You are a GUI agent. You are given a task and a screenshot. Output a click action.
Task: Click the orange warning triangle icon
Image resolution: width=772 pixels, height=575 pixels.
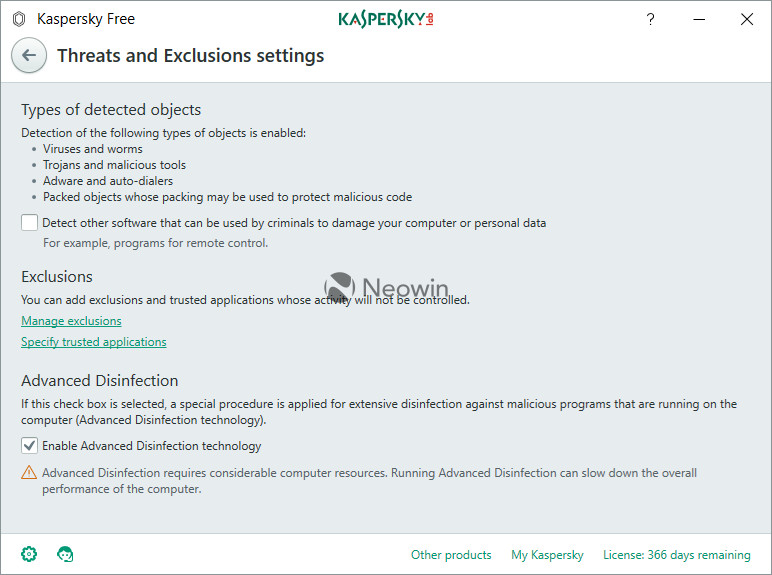[x=29, y=472]
